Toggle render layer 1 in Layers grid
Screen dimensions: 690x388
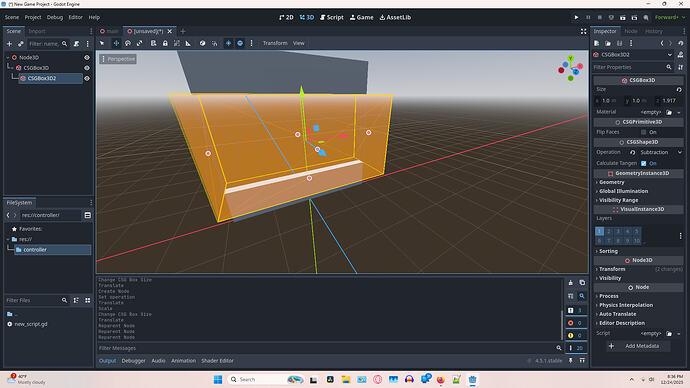(x=599, y=231)
